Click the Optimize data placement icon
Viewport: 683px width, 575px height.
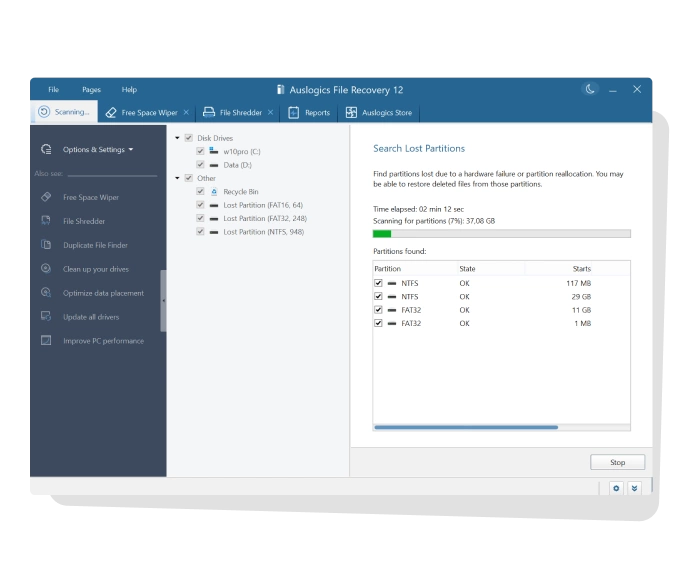click(46, 292)
